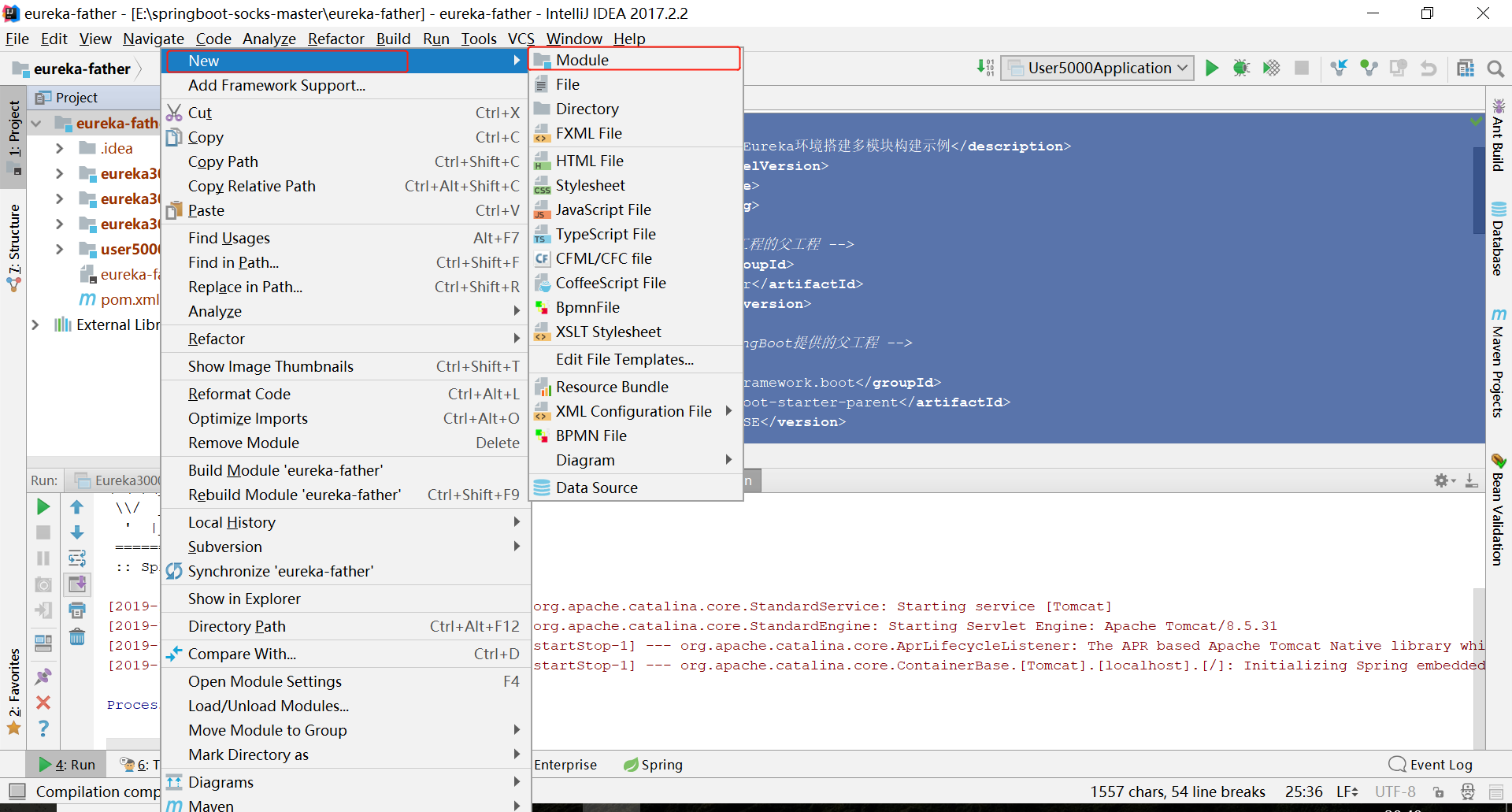1512x812 pixels.
Task: Print Run console output
Action: (x=77, y=610)
